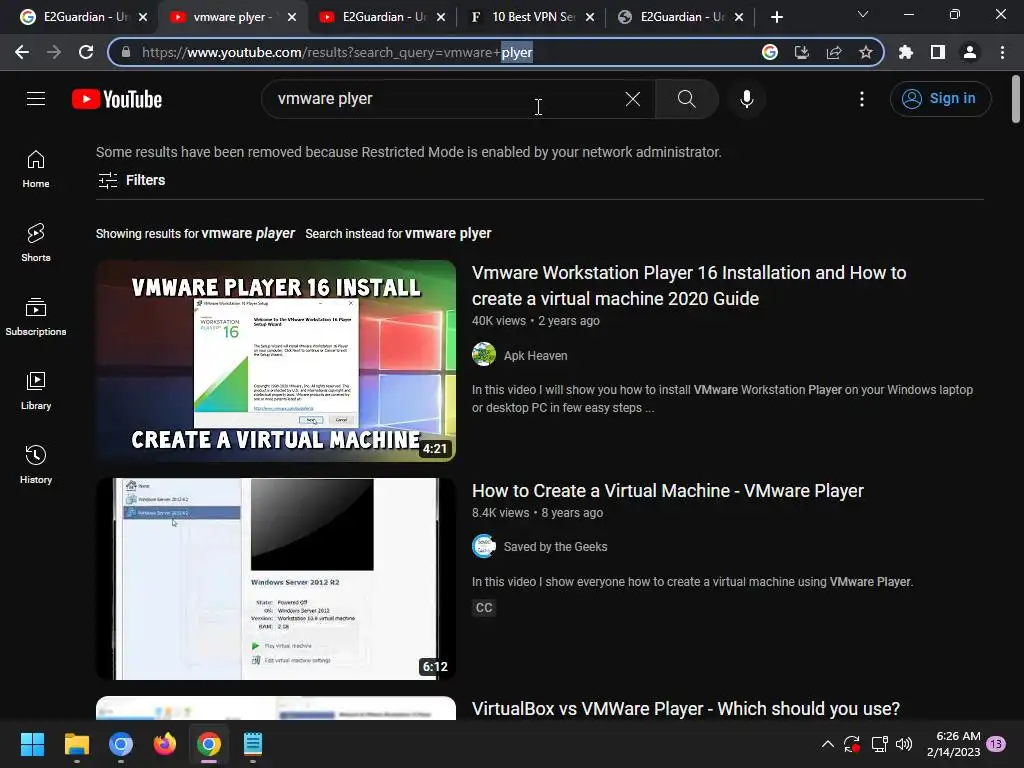This screenshot has width=1024, height=768.
Task: Reload the current page
Action: [86, 52]
